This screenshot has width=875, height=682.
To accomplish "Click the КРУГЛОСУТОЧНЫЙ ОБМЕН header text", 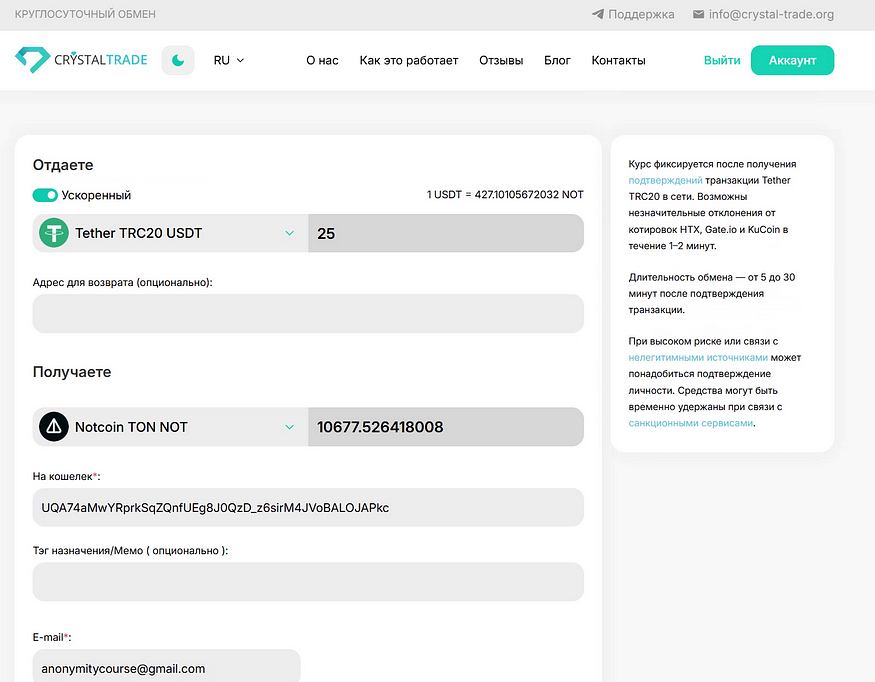I will click(85, 14).
